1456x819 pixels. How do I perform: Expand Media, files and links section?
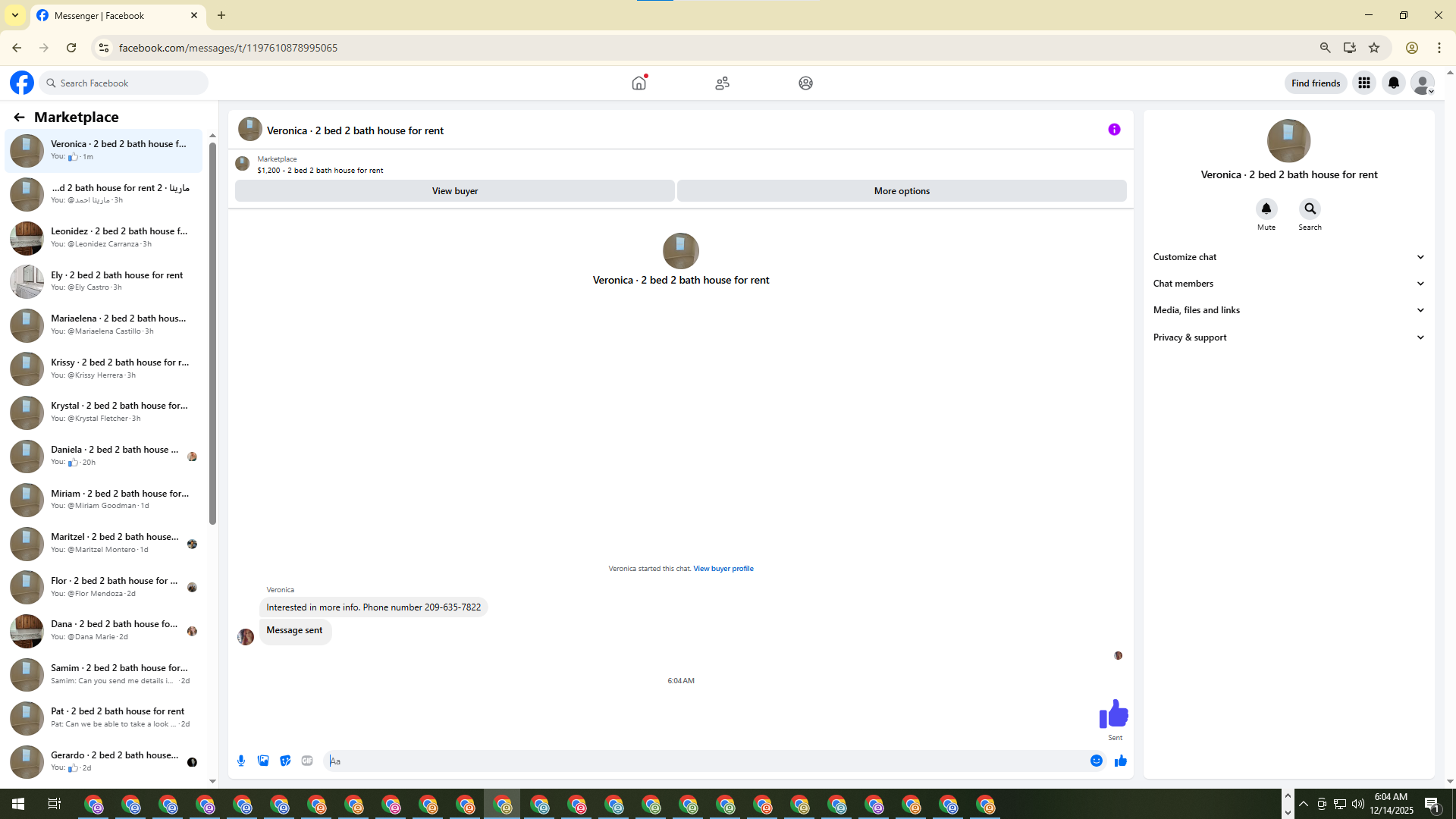(1288, 310)
